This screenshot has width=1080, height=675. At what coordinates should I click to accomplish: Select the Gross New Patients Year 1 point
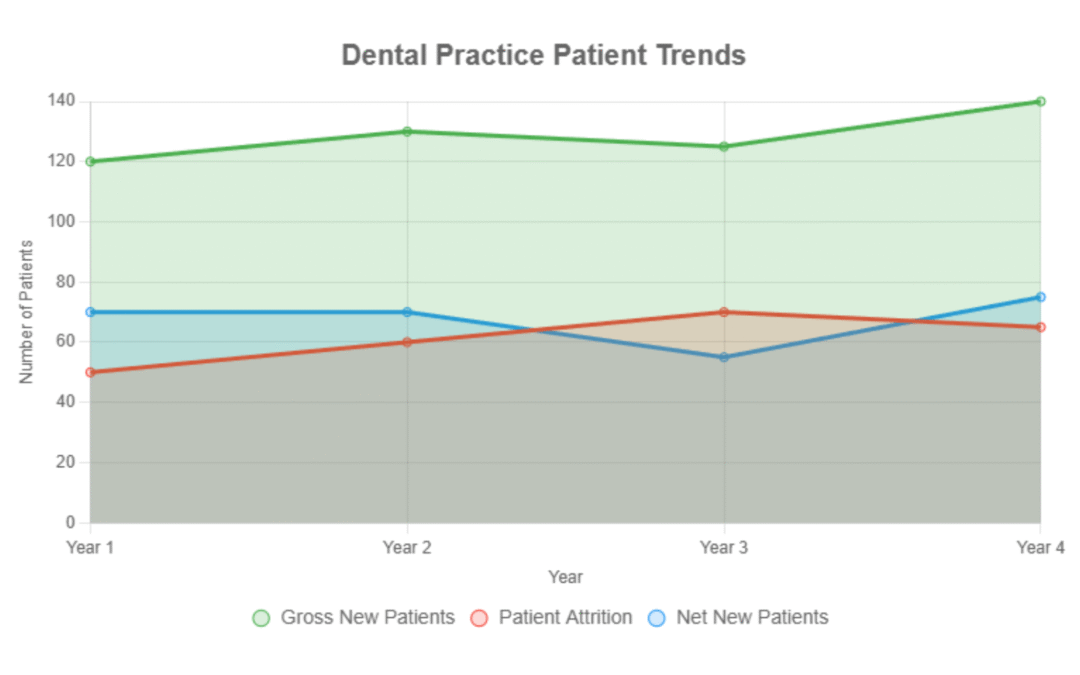(90, 162)
